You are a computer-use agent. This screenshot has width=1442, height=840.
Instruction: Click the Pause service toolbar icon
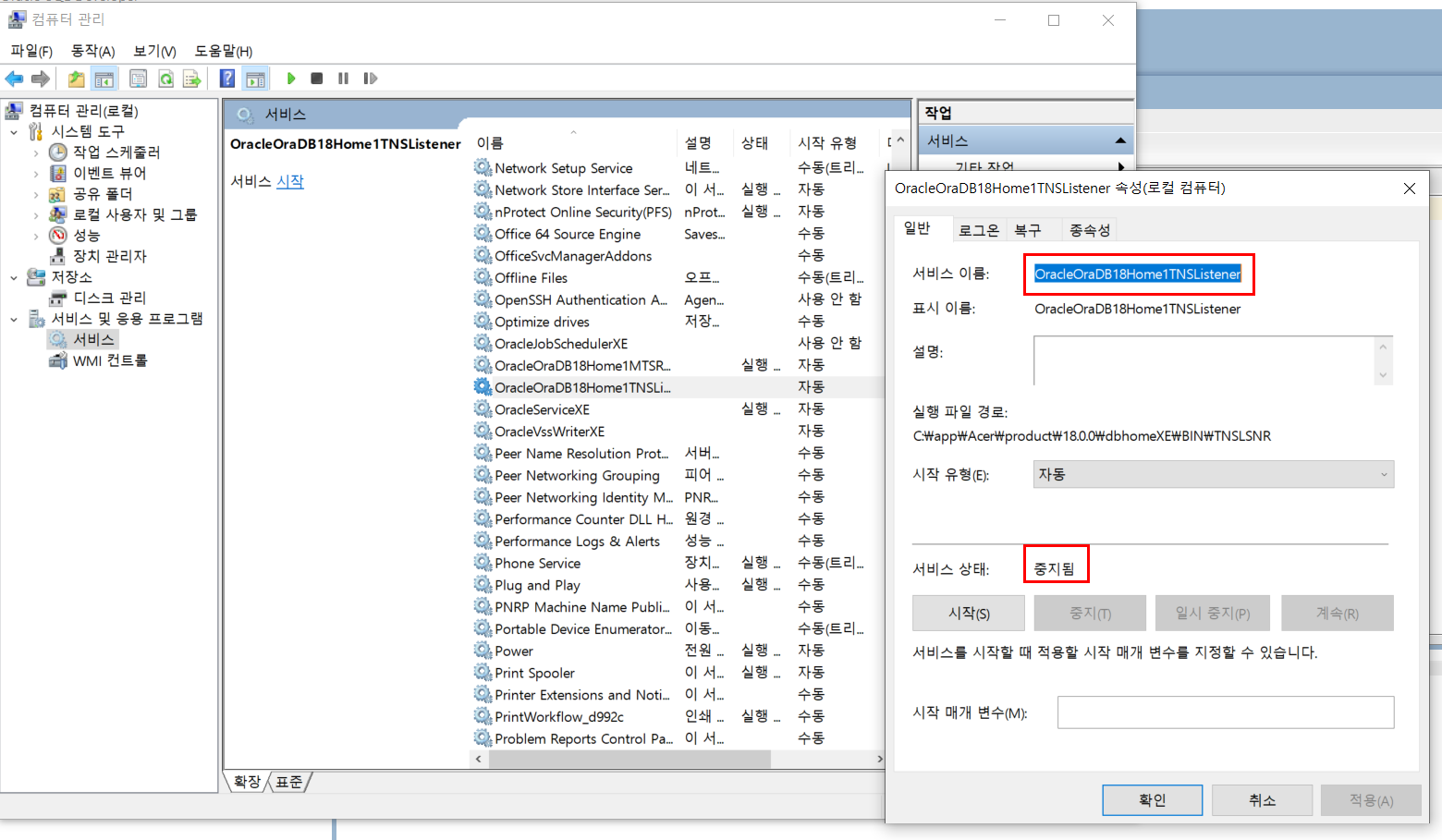tap(343, 79)
